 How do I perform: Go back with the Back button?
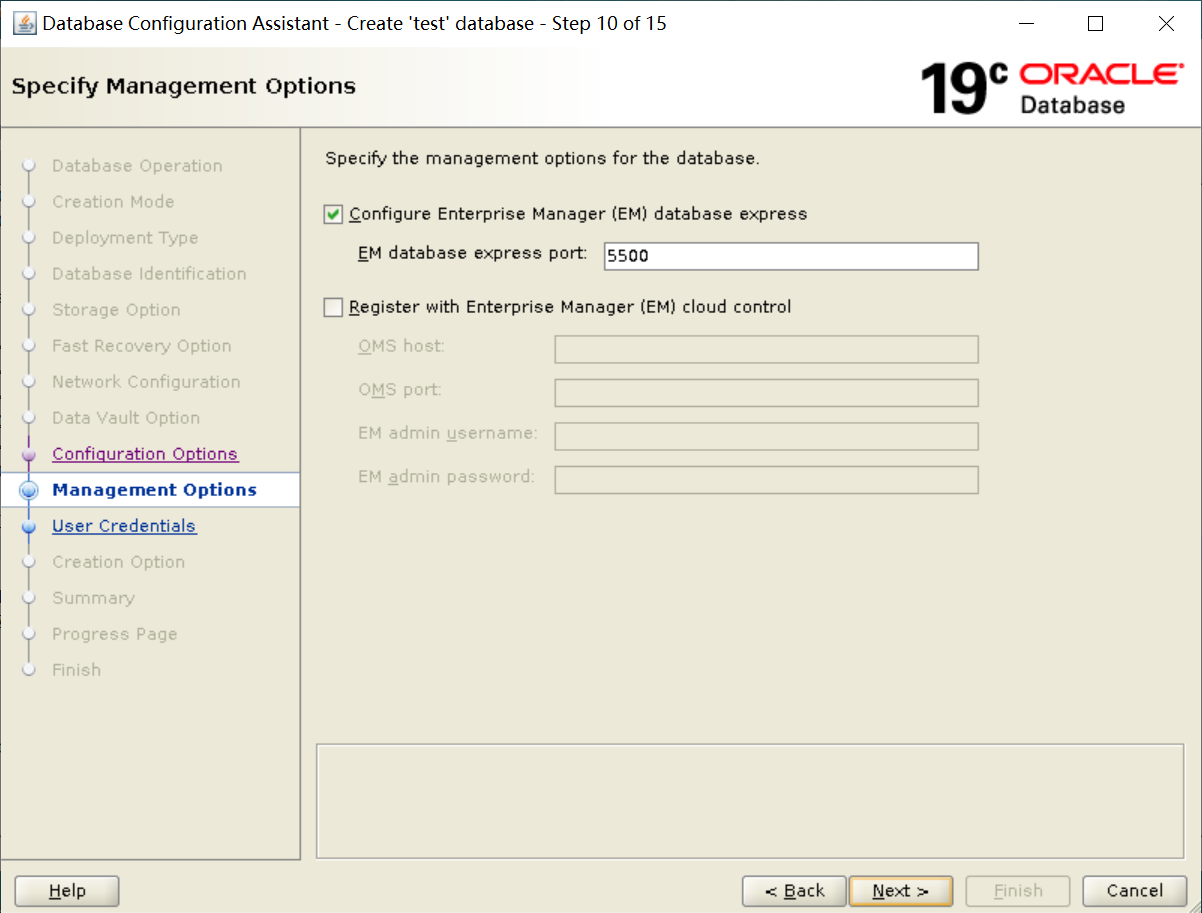794,891
